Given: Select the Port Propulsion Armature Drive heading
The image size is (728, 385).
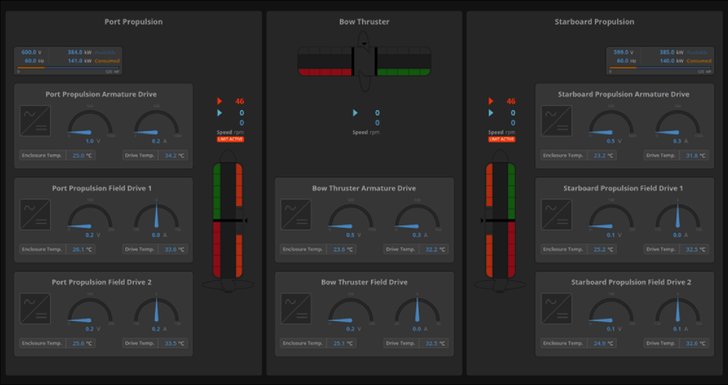Looking at the screenshot, I should pyautogui.click(x=101, y=94).
